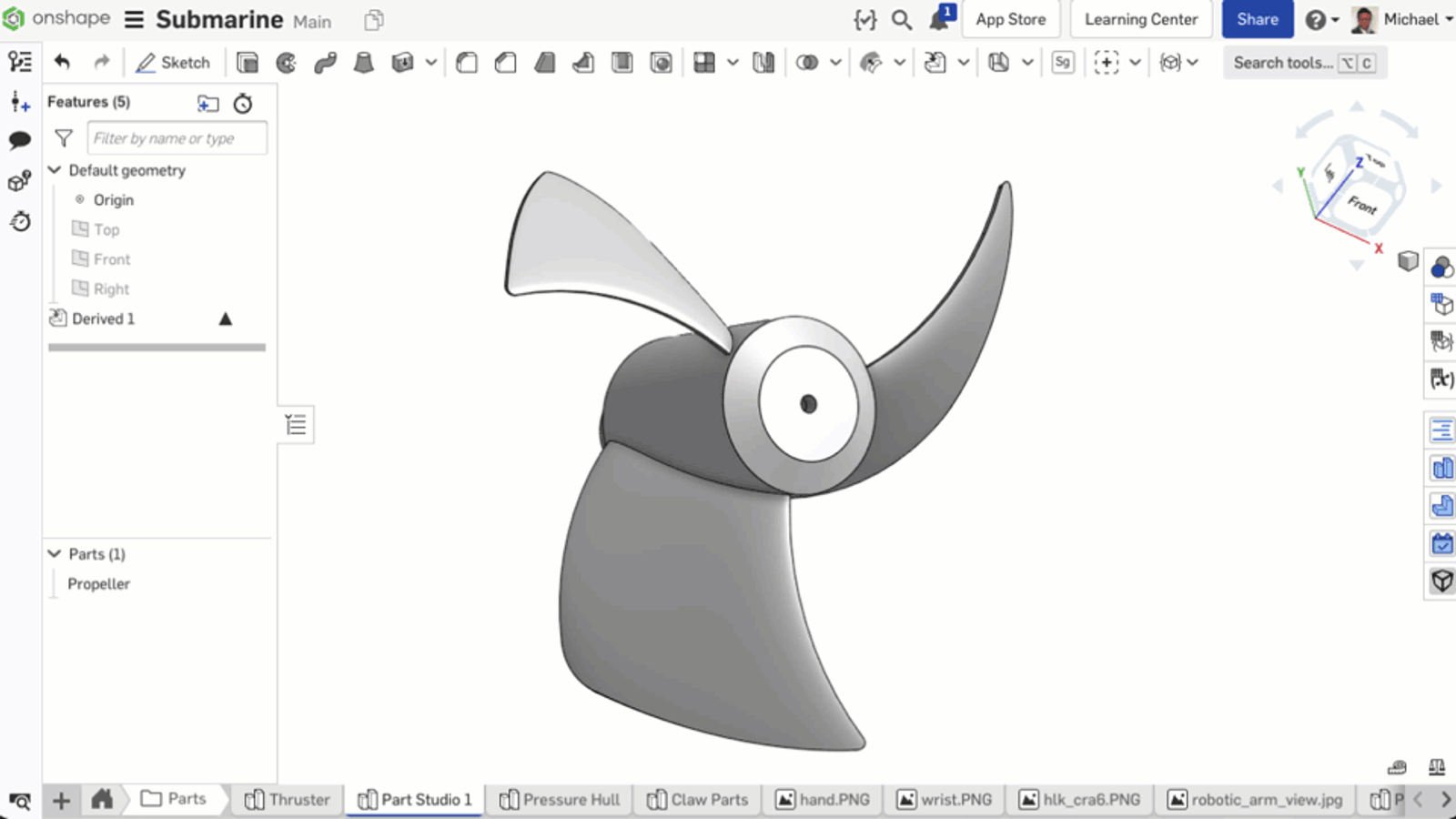
Task: Select the Sweep tool in toolbar
Action: pyautogui.click(x=325, y=63)
